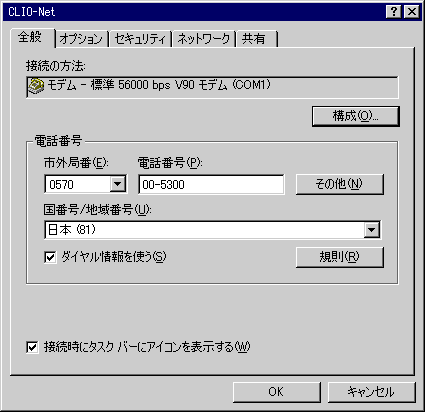This screenshot has height=412, width=425.
Task: Toggle the taskbar icon display checkbox
Action: [32, 347]
